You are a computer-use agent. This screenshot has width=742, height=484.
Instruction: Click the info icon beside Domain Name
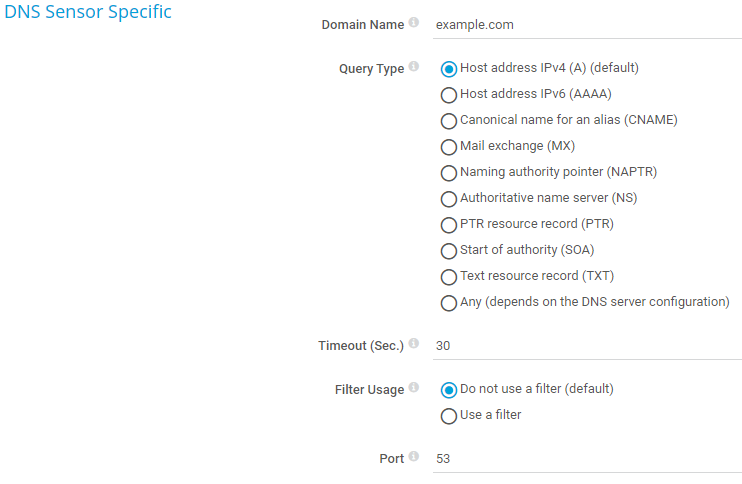coord(414,23)
